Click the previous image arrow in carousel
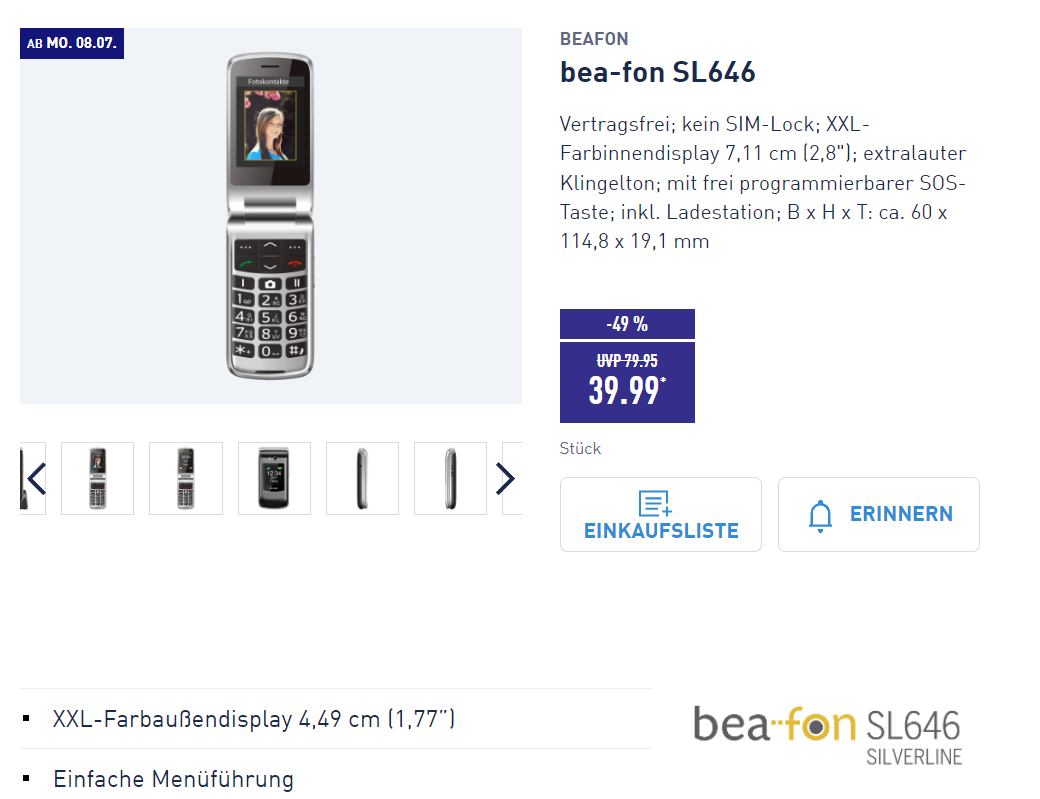Viewport: 1040px width, 799px height. coord(36,479)
